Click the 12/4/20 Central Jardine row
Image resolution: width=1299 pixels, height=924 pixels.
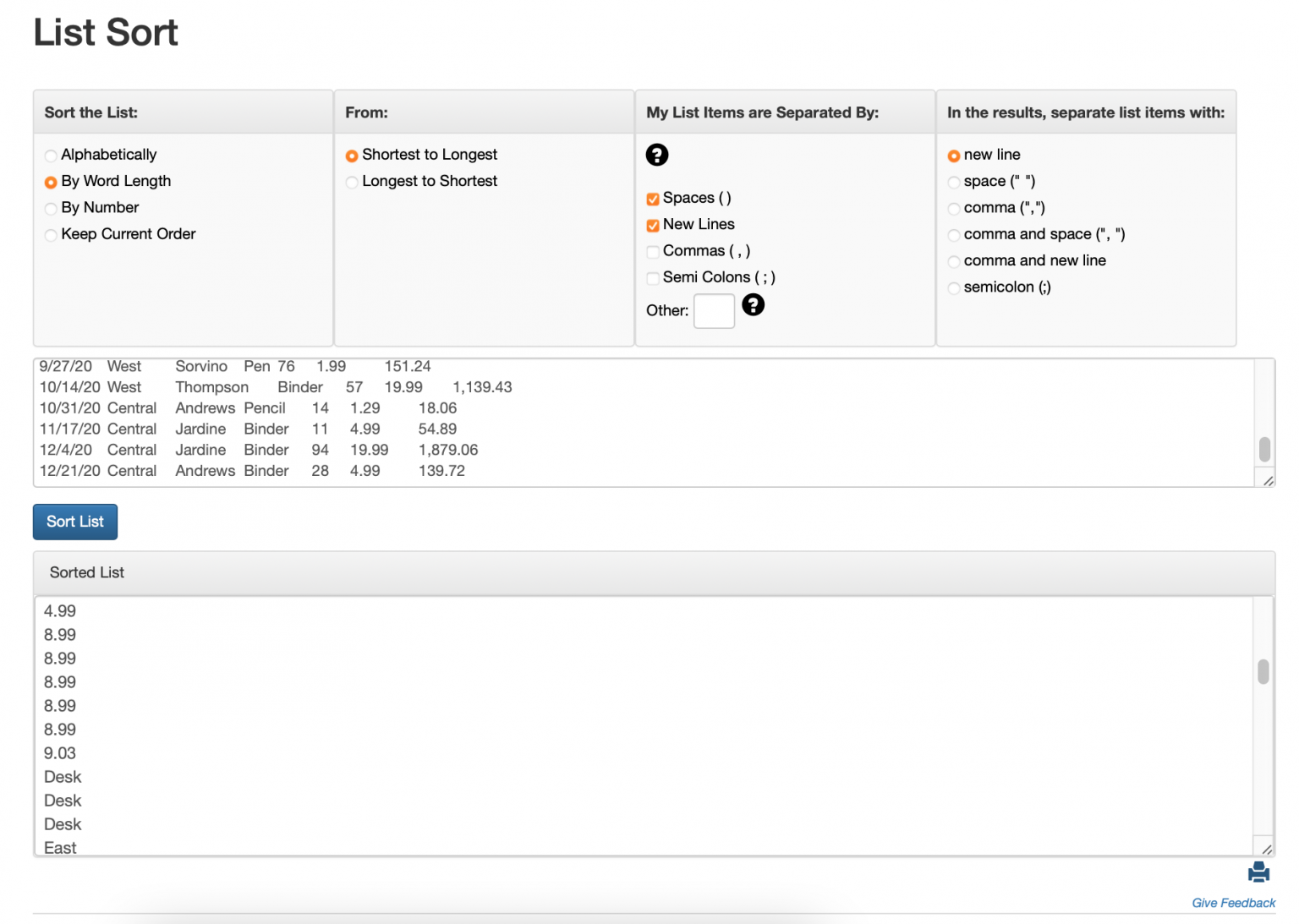[x=259, y=450]
